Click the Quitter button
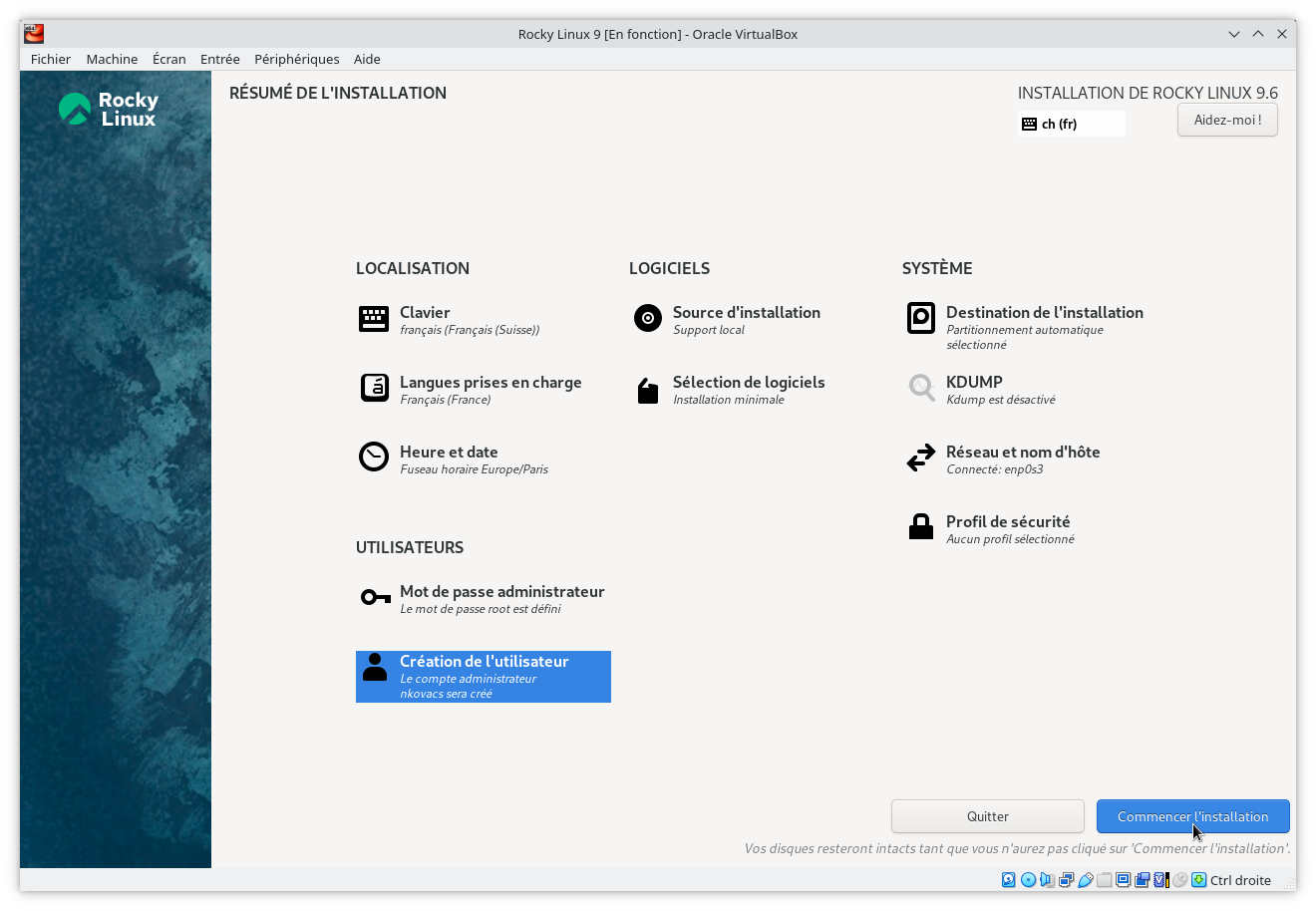Screen dimensions: 1316x911 point(987,816)
